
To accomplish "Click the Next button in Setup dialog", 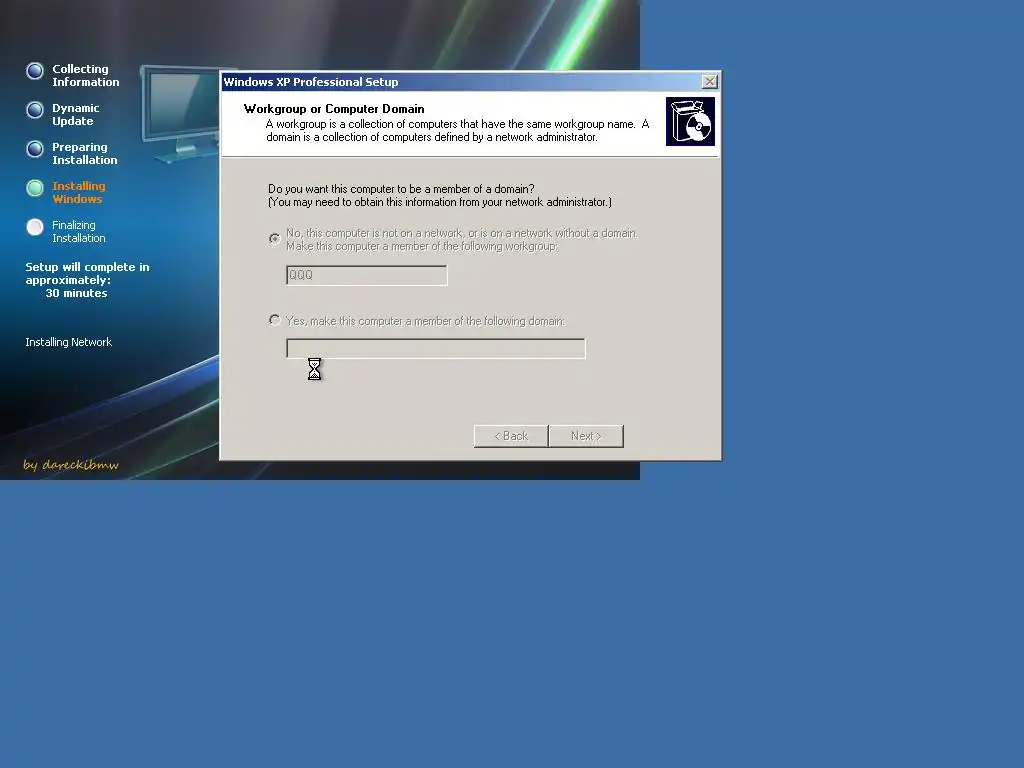I will 586,436.
